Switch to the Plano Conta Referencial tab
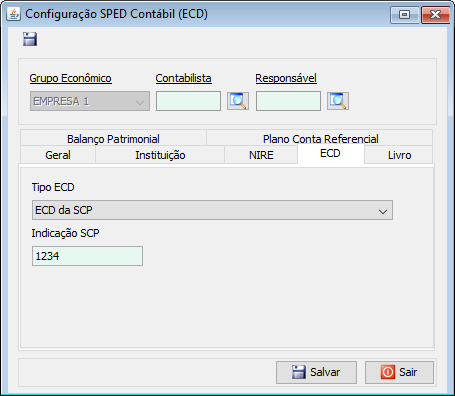This screenshot has height=396, width=455. [x=320, y=139]
